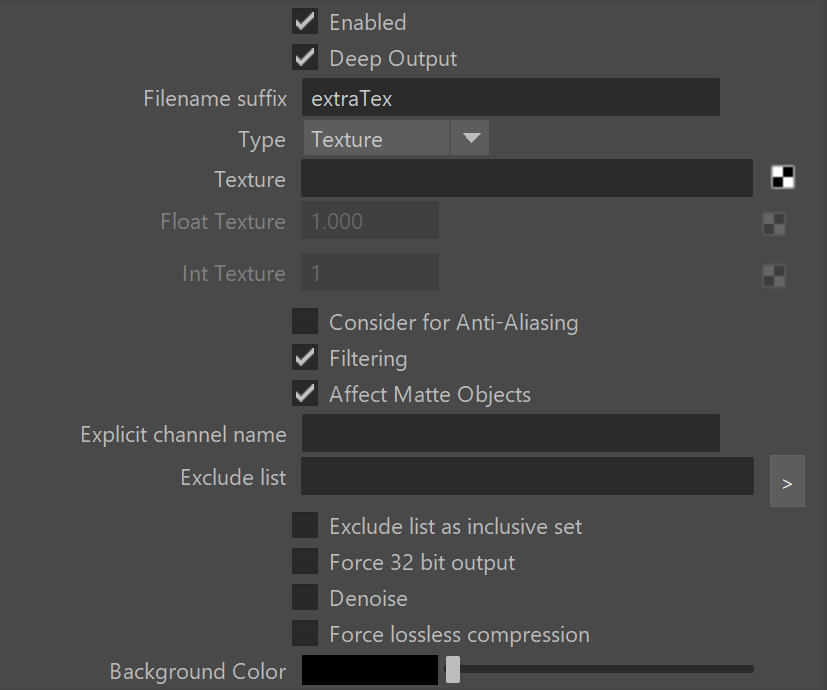Open the Type dropdown showing Texture
Viewport: 827px width, 690px height.
pyautogui.click(x=396, y=138)
